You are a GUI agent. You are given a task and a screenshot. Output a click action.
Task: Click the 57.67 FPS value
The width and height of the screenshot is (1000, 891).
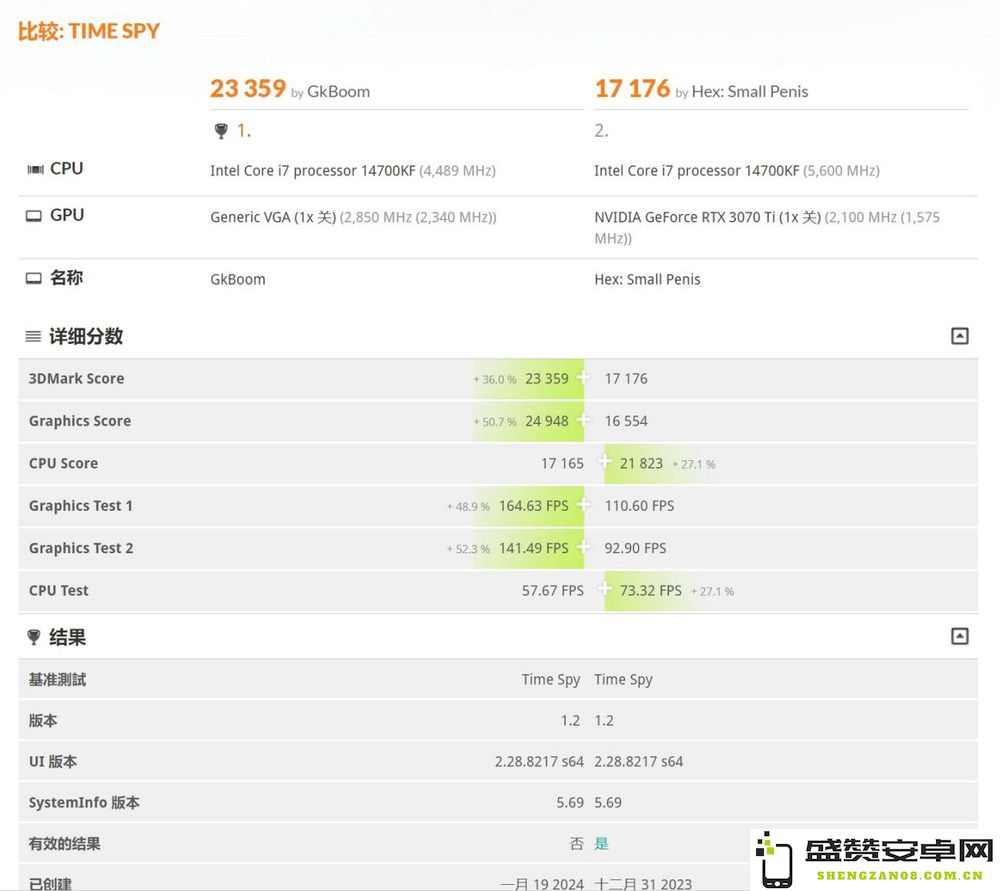pos(552,591)
